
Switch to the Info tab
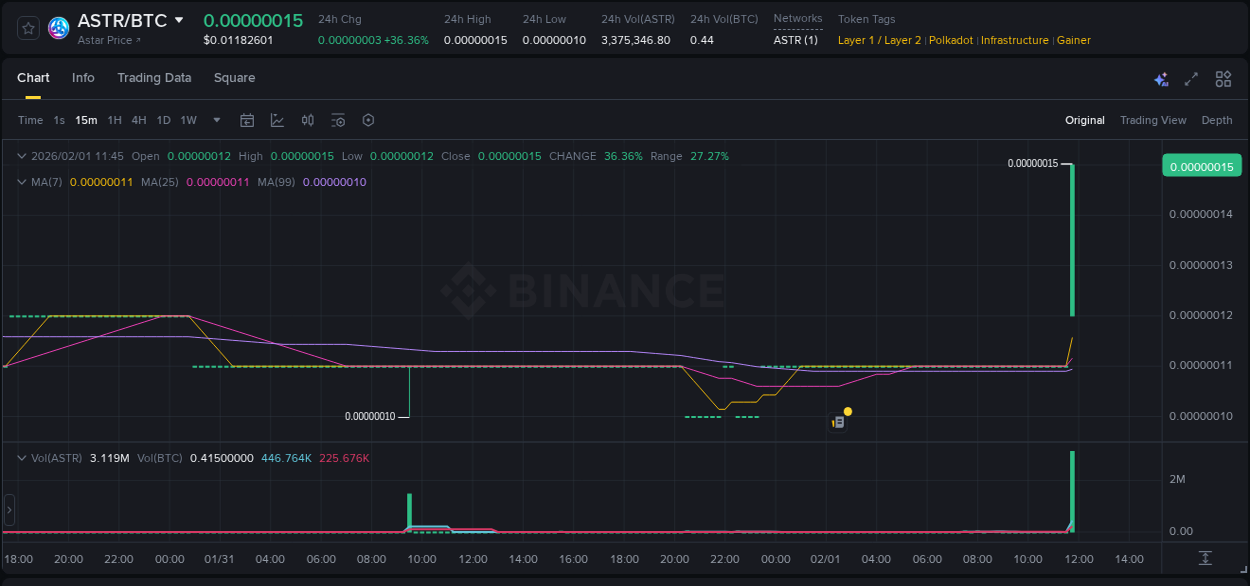83,77
